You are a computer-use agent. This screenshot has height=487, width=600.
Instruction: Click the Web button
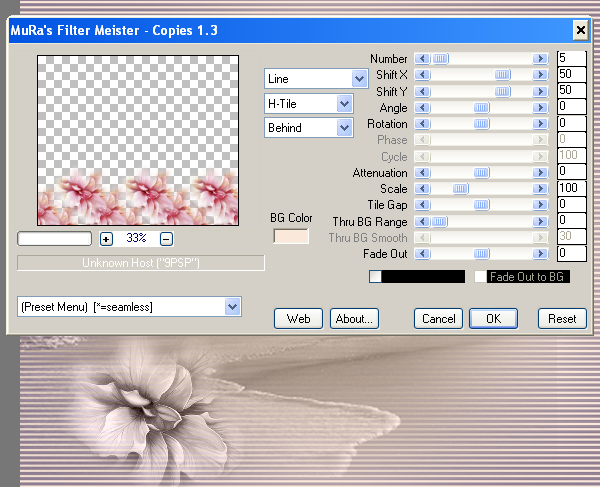(298, 319)
